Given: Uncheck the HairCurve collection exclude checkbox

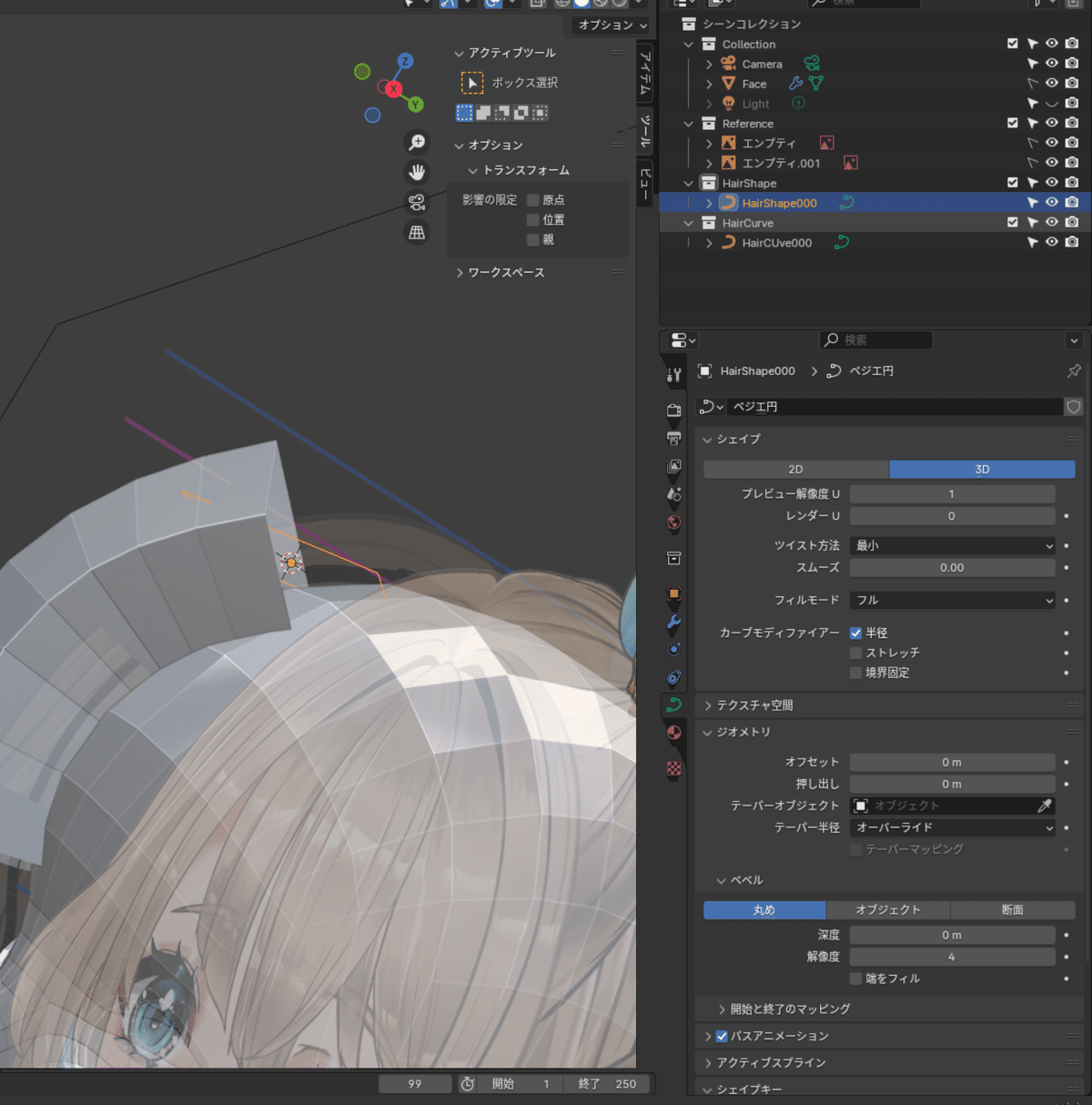Looking at the screenshot, I should [x=1013, y=222].
